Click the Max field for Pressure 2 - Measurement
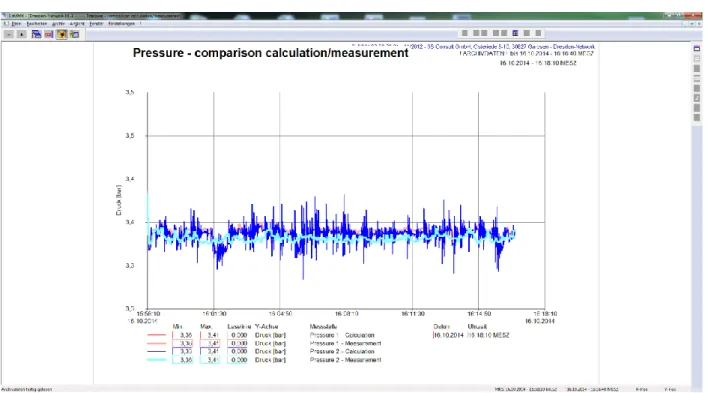 coord(210,360)
